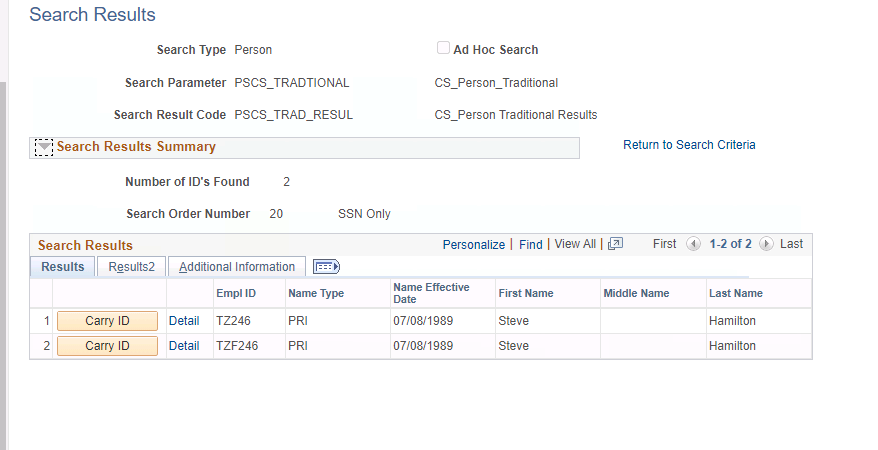Switch to the Results2 tab
This screenshot has width=878, height=450.
[x=131, y=267]
